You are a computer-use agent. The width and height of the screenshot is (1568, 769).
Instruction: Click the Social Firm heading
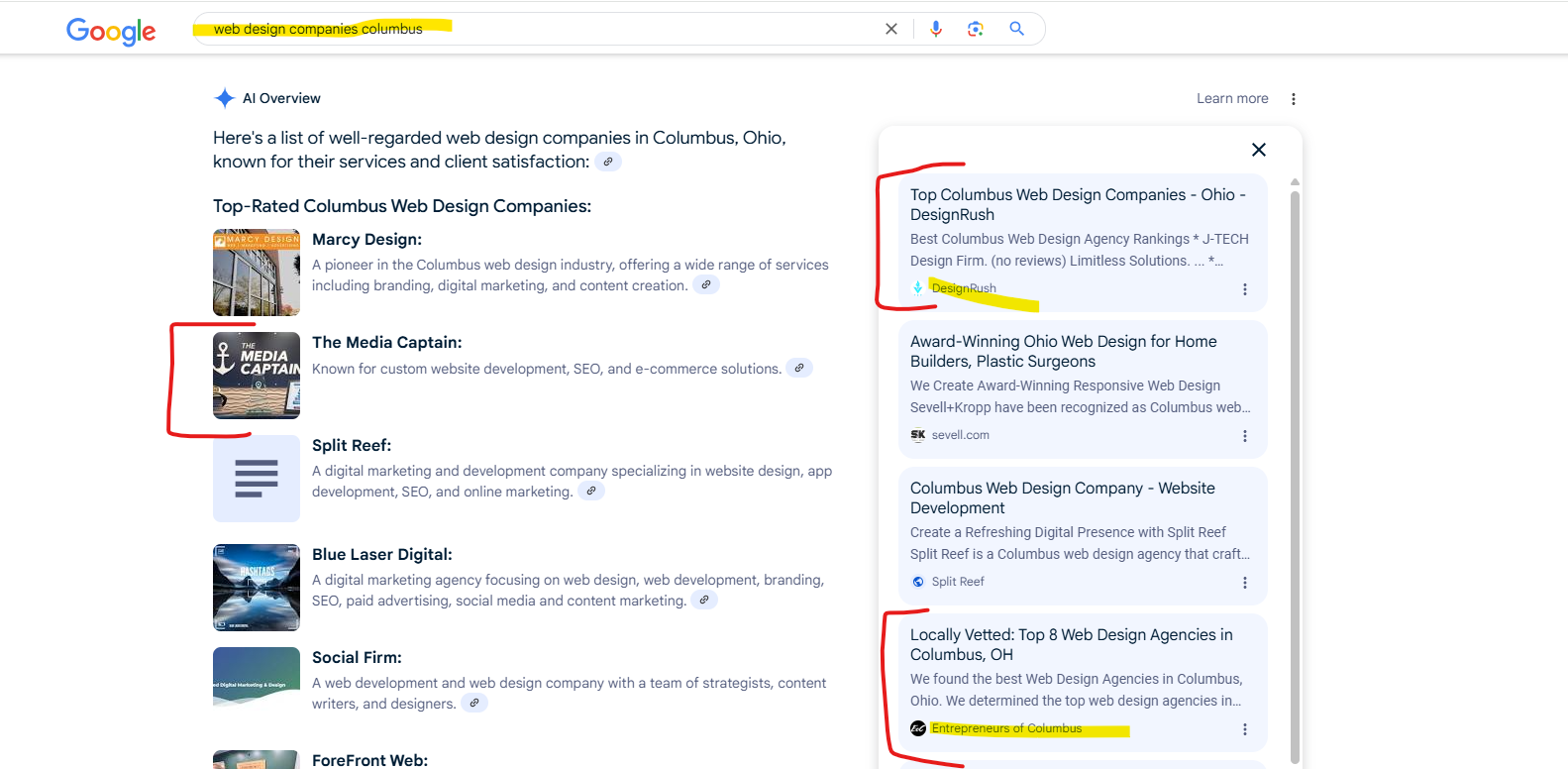(x=357, y=658)
